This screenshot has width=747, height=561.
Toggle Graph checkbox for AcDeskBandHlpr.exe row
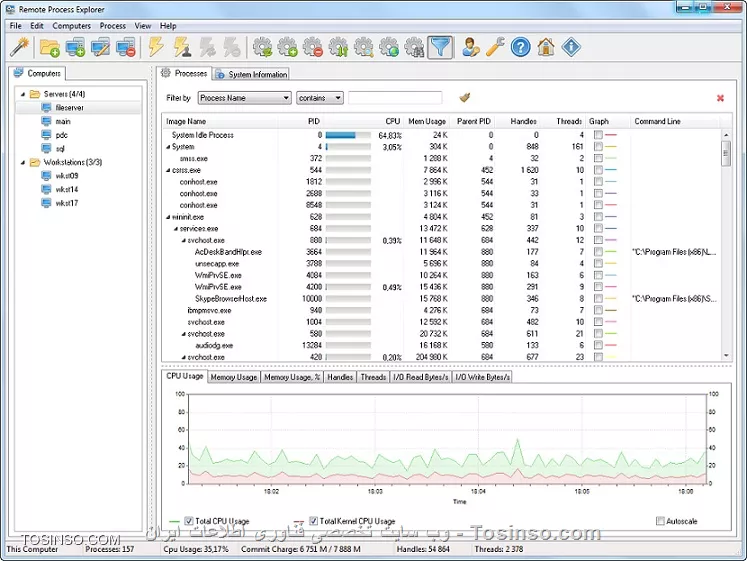pyautogui.click(x=598, y=252)
